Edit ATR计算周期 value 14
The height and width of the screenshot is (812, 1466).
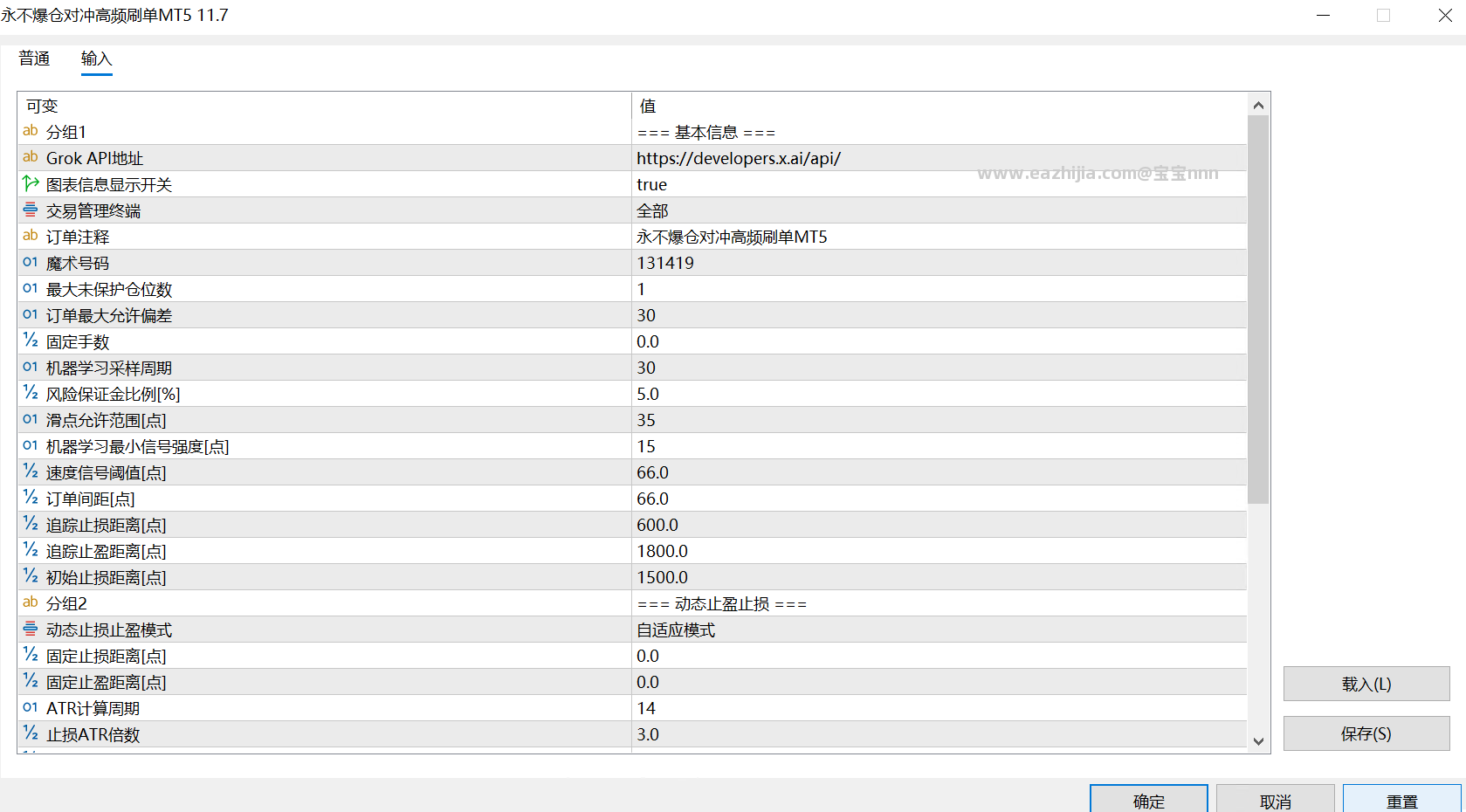(x=939, y=708)
